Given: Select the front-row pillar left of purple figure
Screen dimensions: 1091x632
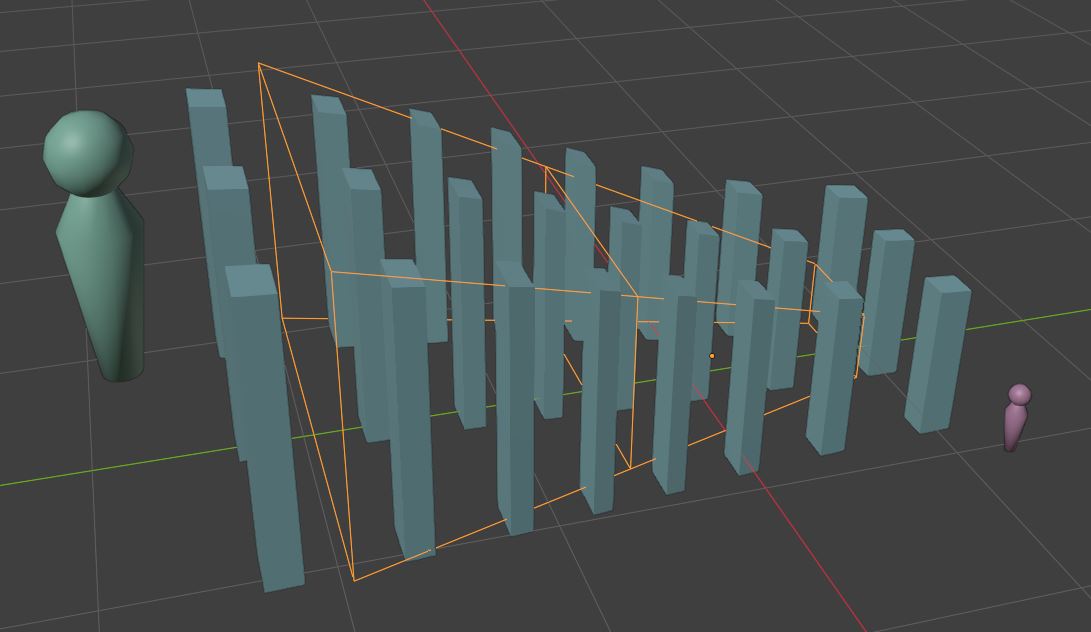Looking at the screenshot, I should [x=833, y=368].
